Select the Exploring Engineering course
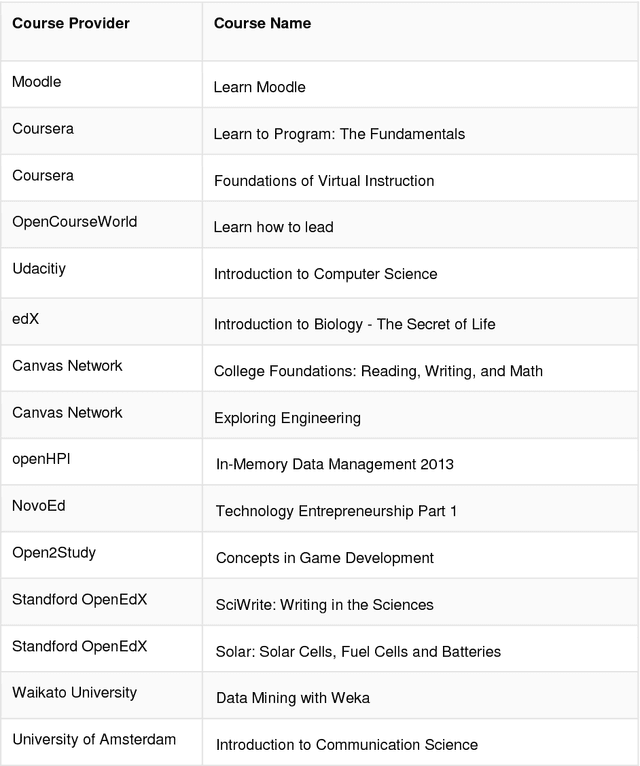 pos(287,418)
